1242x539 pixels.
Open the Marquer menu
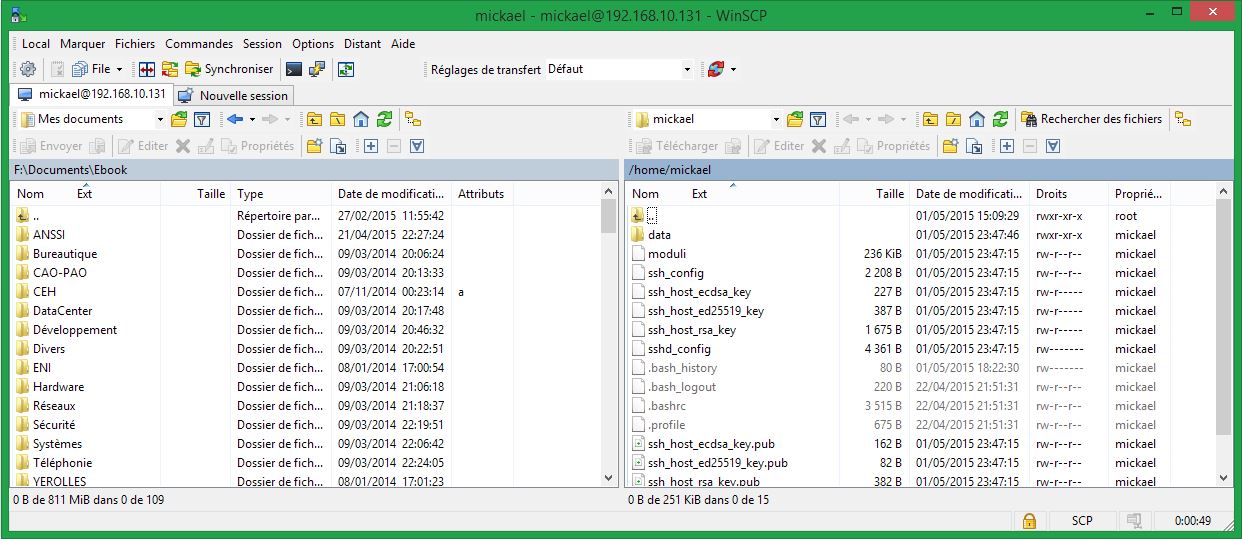click(x=82, y=44)
